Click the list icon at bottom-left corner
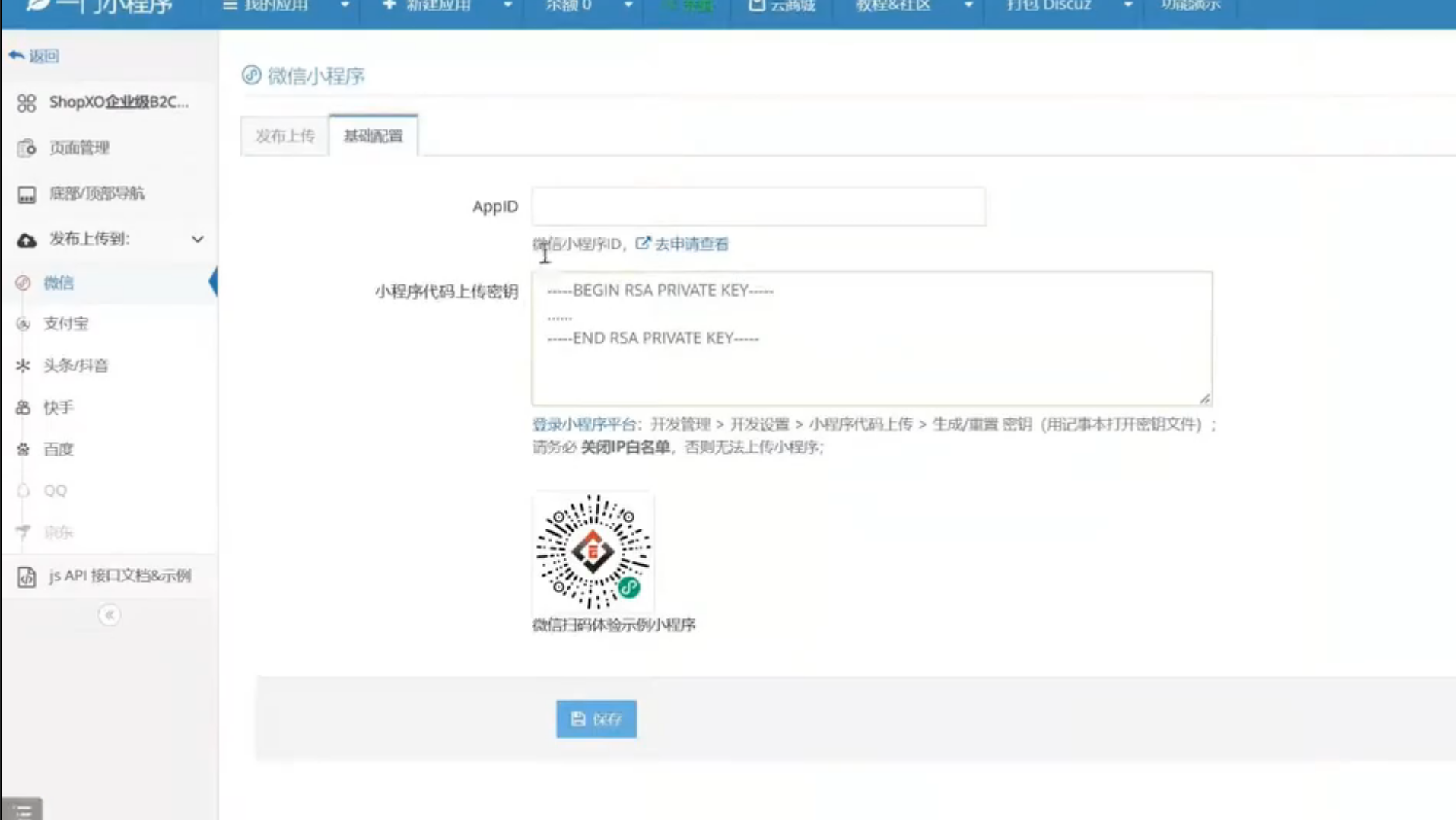 (21, 811)
